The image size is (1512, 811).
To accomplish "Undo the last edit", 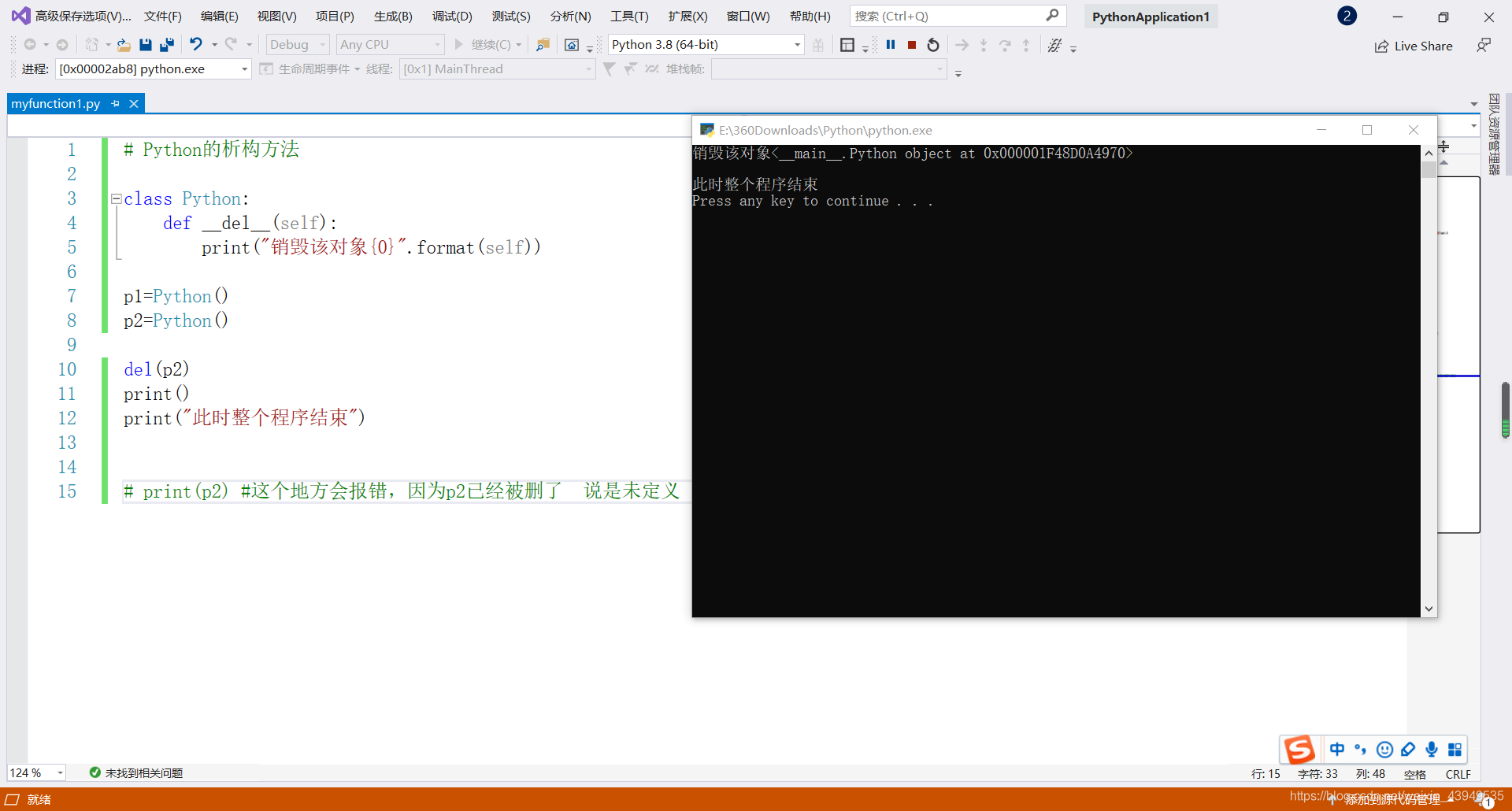I will click(195, 45).
